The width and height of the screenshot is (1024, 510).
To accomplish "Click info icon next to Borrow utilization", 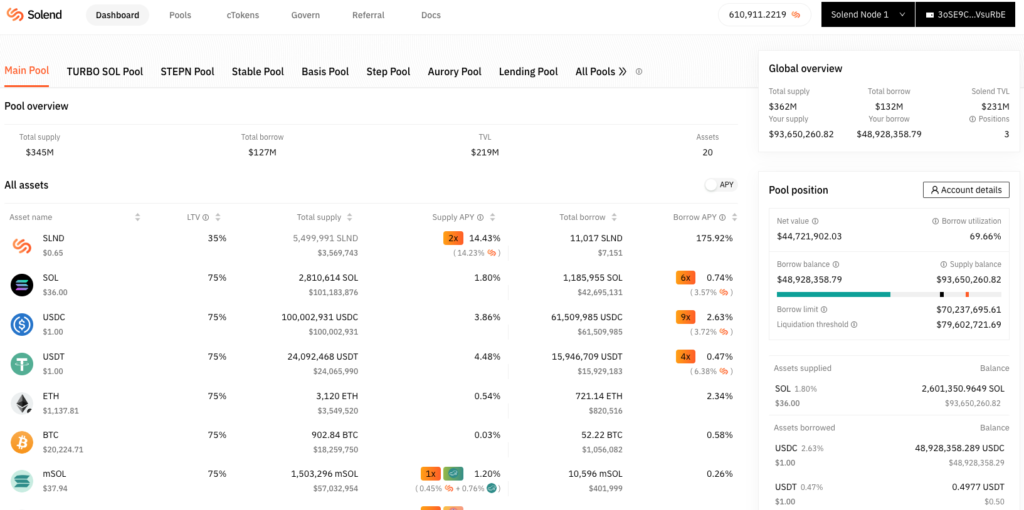I will pos(935,221).
